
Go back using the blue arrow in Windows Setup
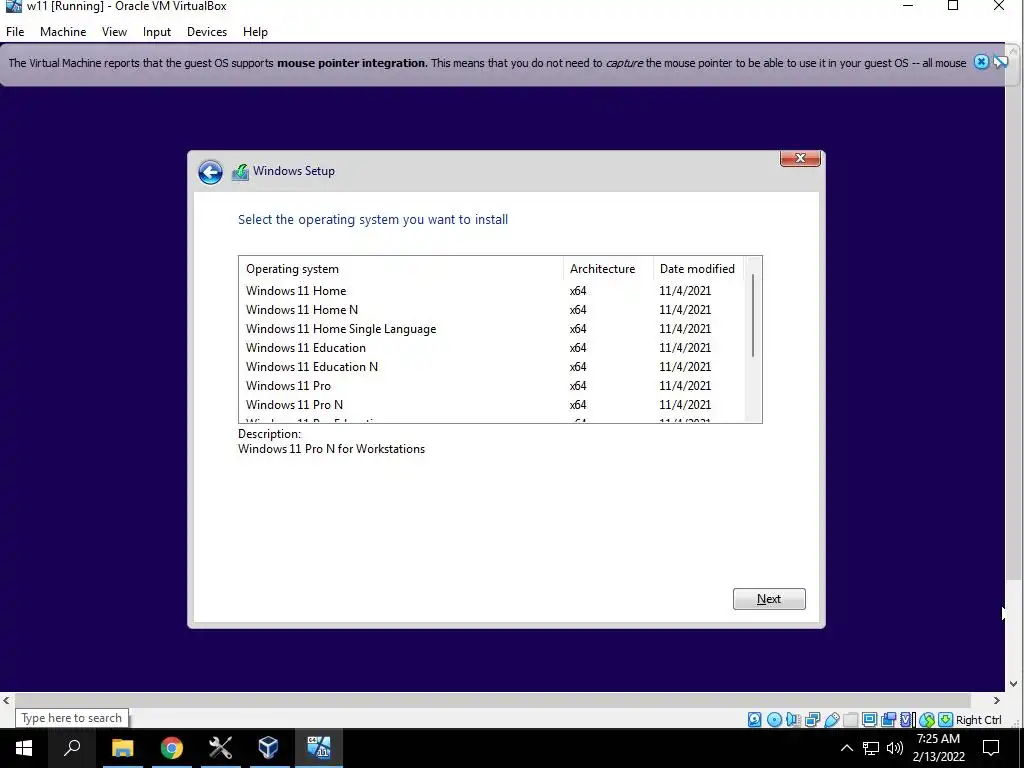(x=210, y=172)
